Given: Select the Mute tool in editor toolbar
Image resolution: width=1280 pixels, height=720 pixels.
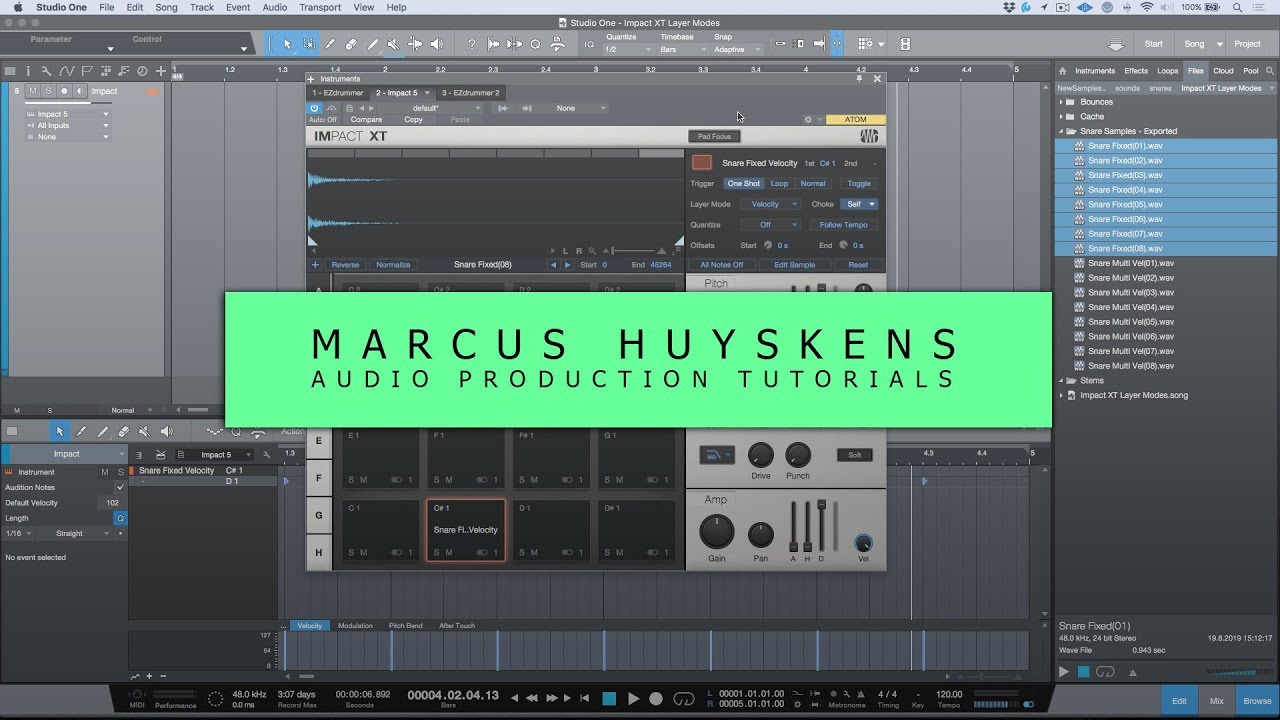Looking at the screenshot, I should tap(144, 431).
